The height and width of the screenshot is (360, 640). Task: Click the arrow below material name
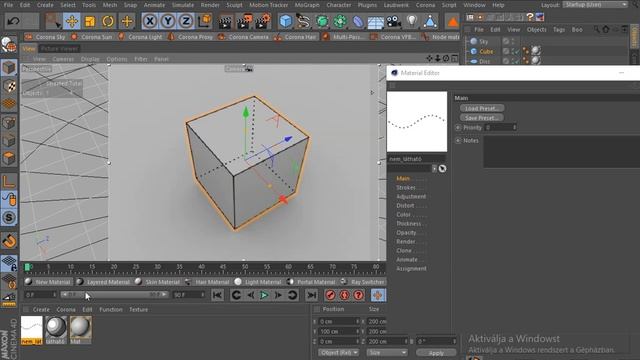434,169
